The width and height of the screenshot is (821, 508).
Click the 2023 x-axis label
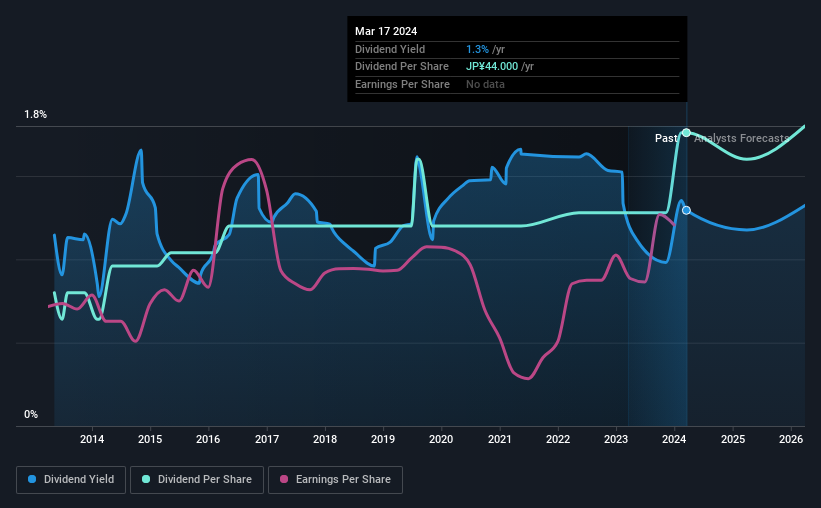[616, 439]
